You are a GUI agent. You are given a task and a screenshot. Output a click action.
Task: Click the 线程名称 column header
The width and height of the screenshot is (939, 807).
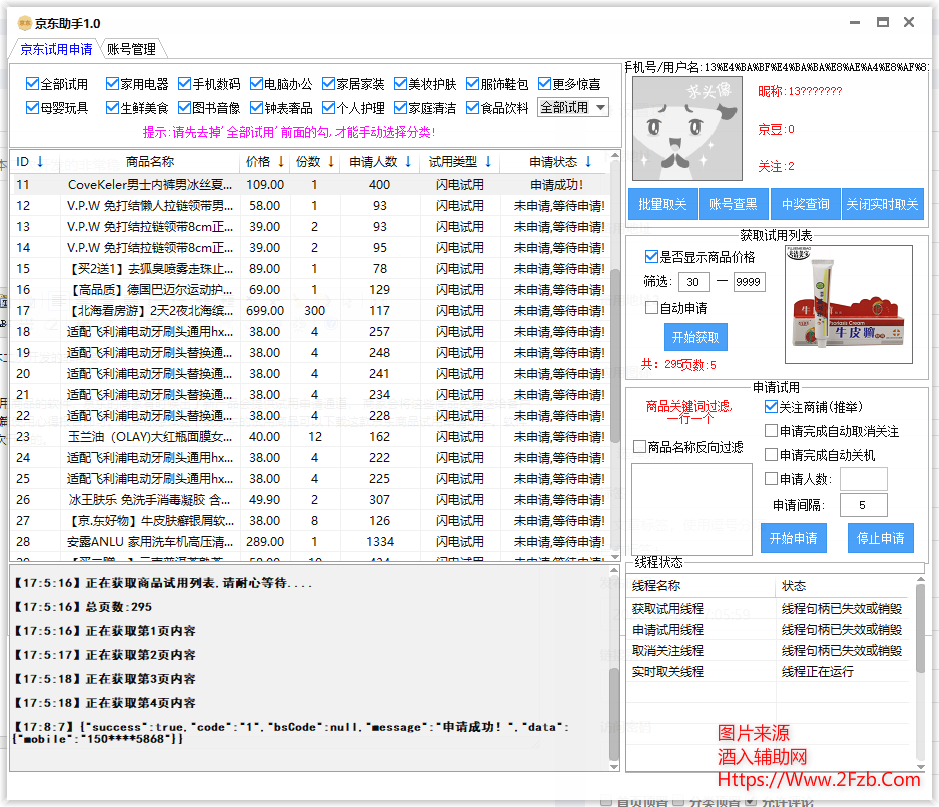tap(701, 586)
